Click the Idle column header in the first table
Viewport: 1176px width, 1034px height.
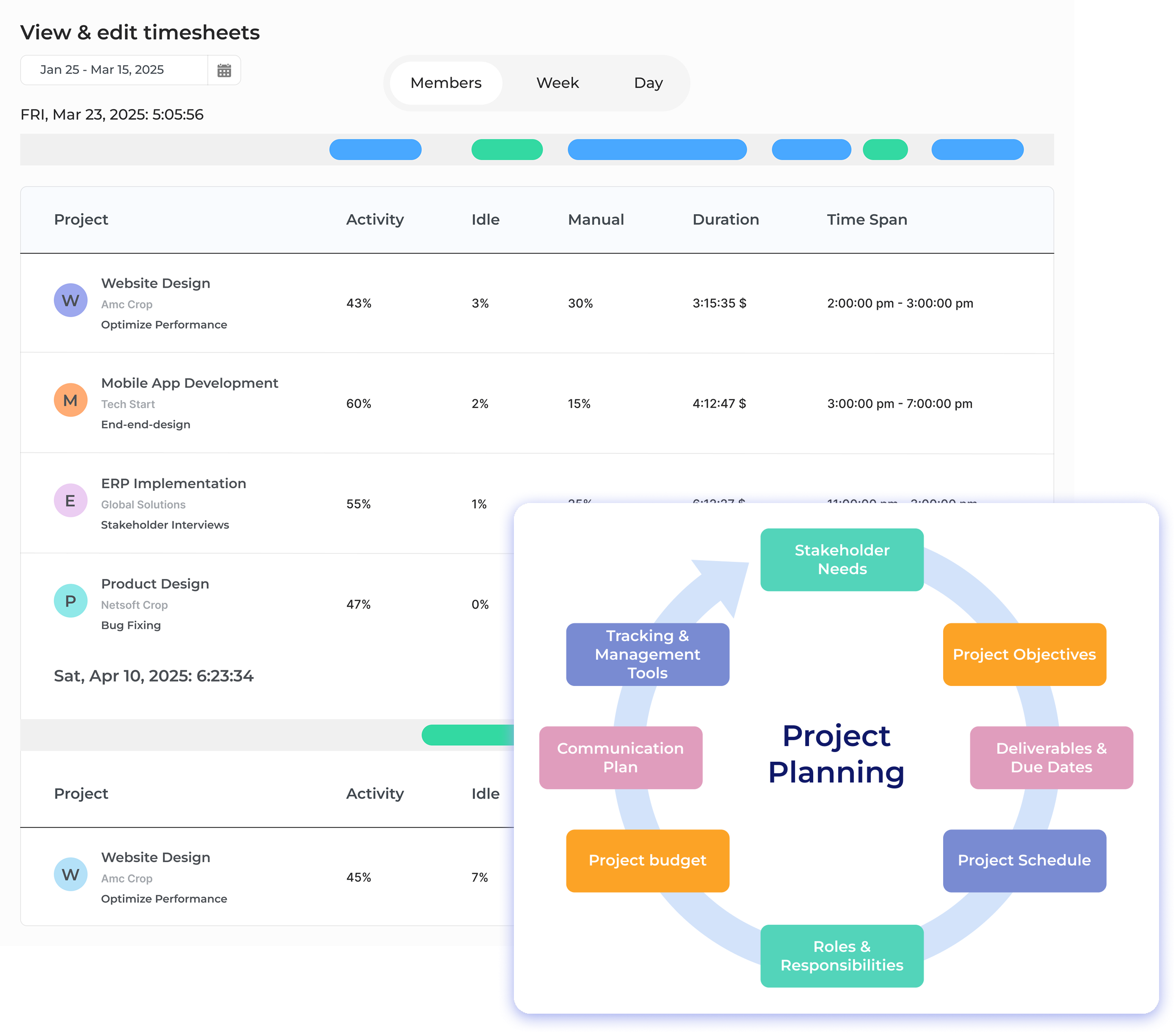coord(485,220)
